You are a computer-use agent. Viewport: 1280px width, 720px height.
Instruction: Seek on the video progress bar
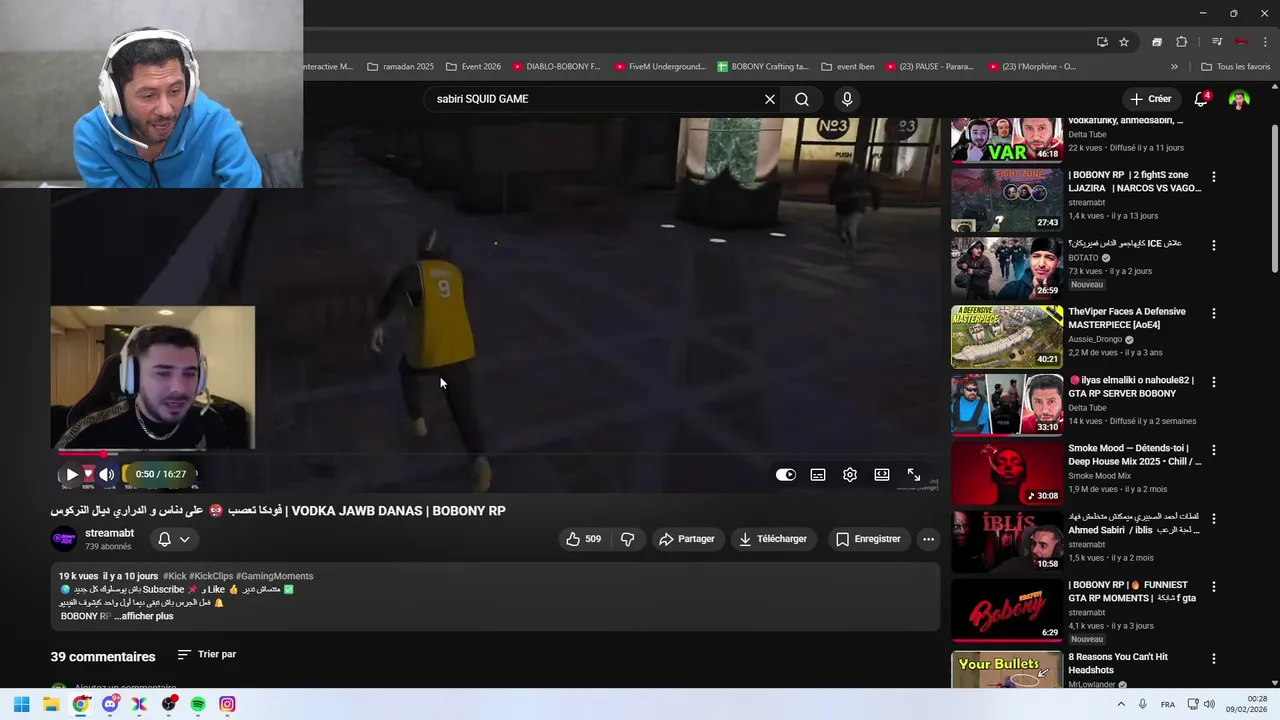click(495, 455)
